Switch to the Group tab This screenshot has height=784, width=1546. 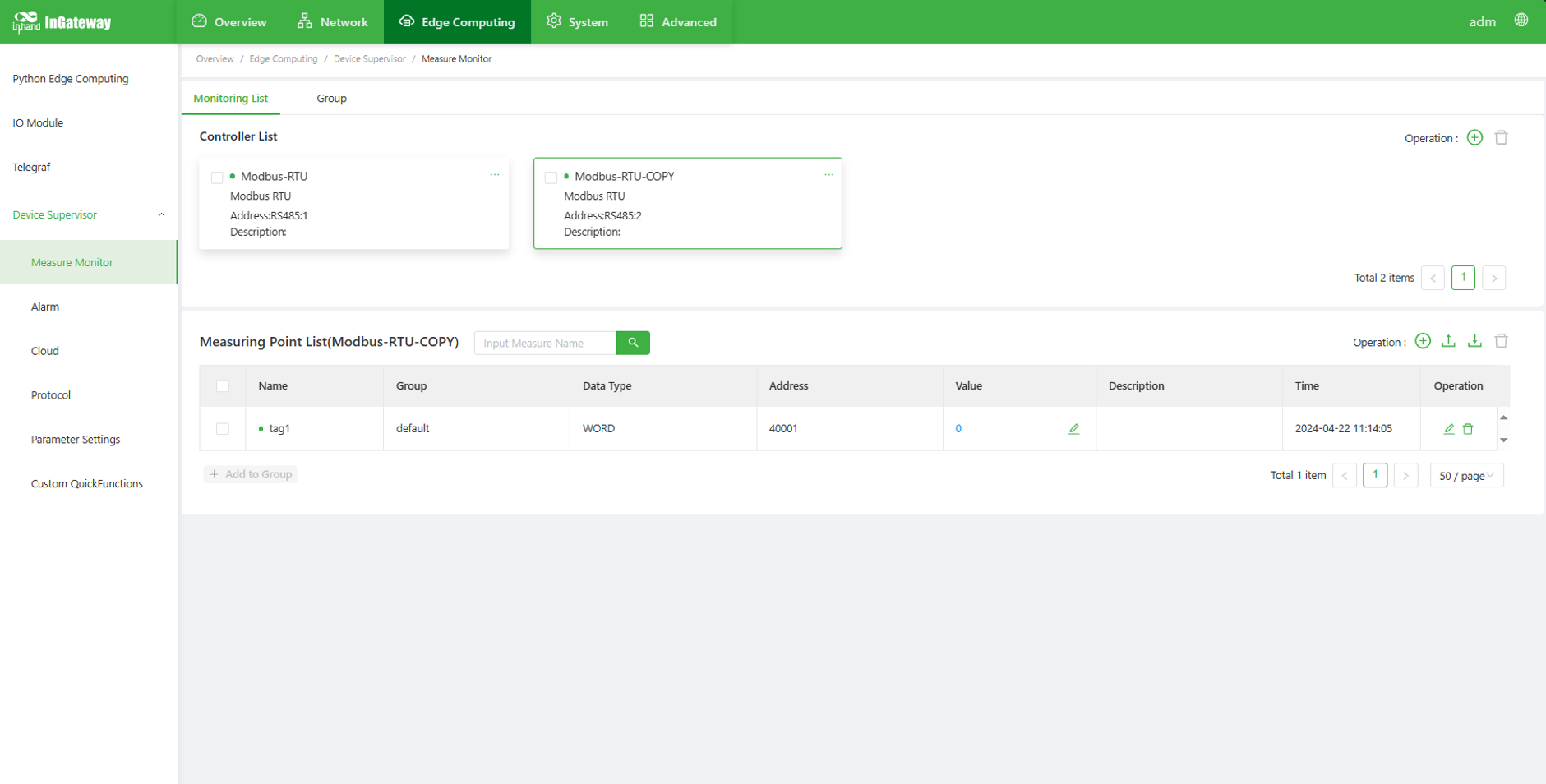click(331, 99)
